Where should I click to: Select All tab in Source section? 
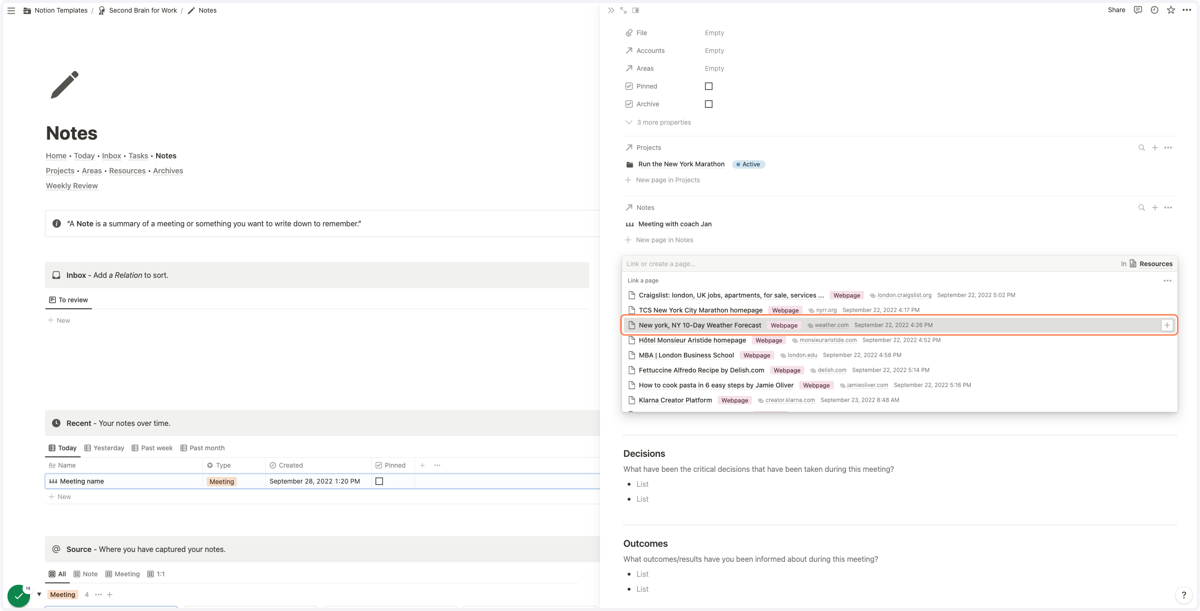[57, 574]
